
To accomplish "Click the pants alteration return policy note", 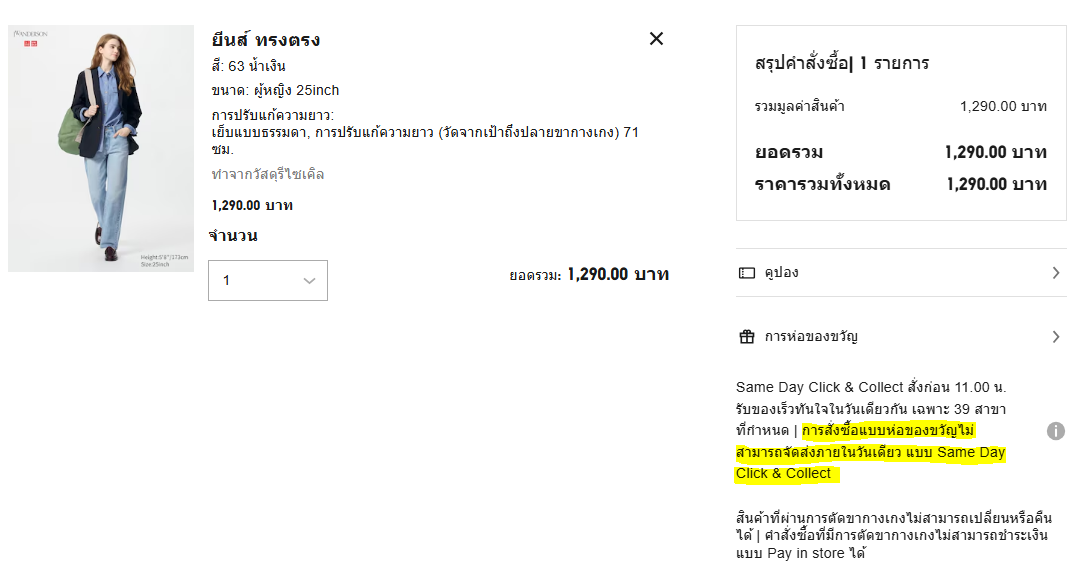I will point(895,532).
